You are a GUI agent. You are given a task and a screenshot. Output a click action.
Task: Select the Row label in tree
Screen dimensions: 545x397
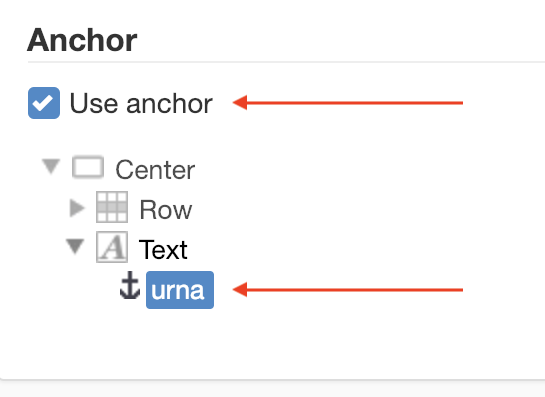click(x=166, y=210)
